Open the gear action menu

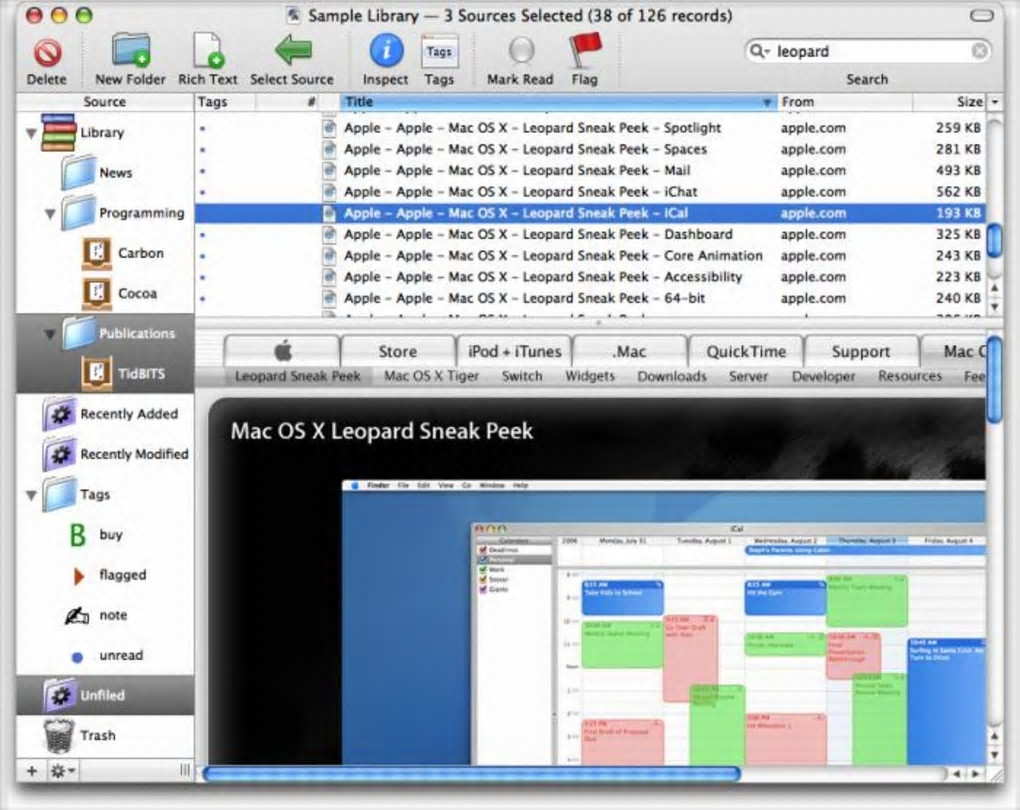tap(62, 771)
